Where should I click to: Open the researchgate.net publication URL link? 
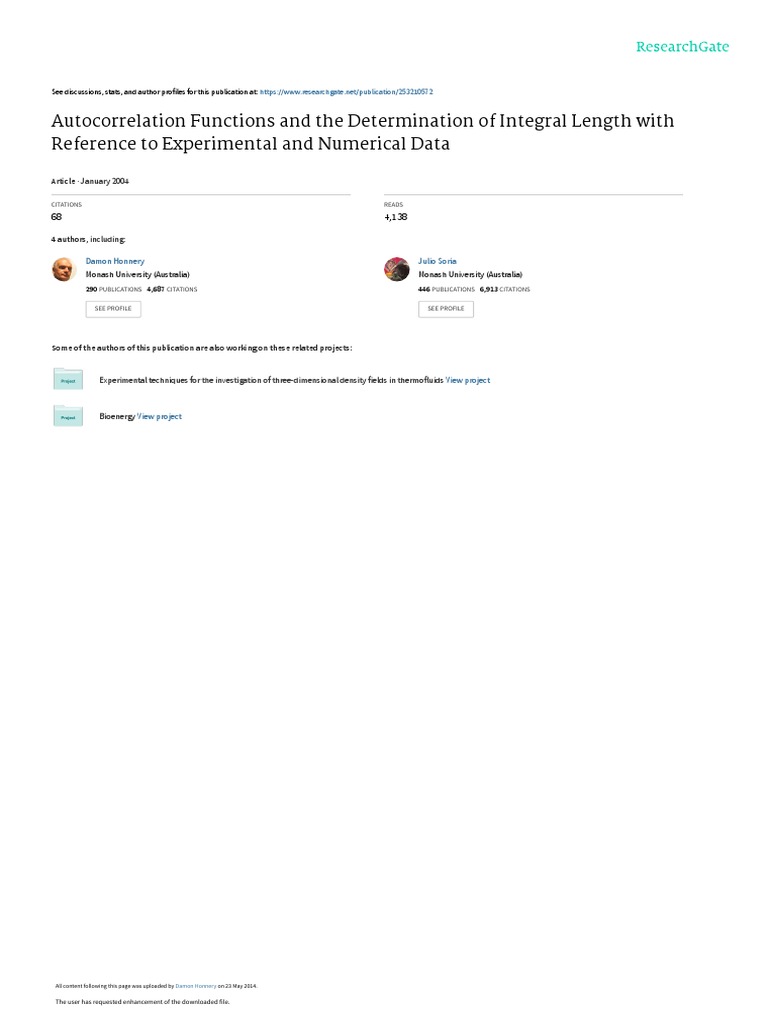point(346,91)
